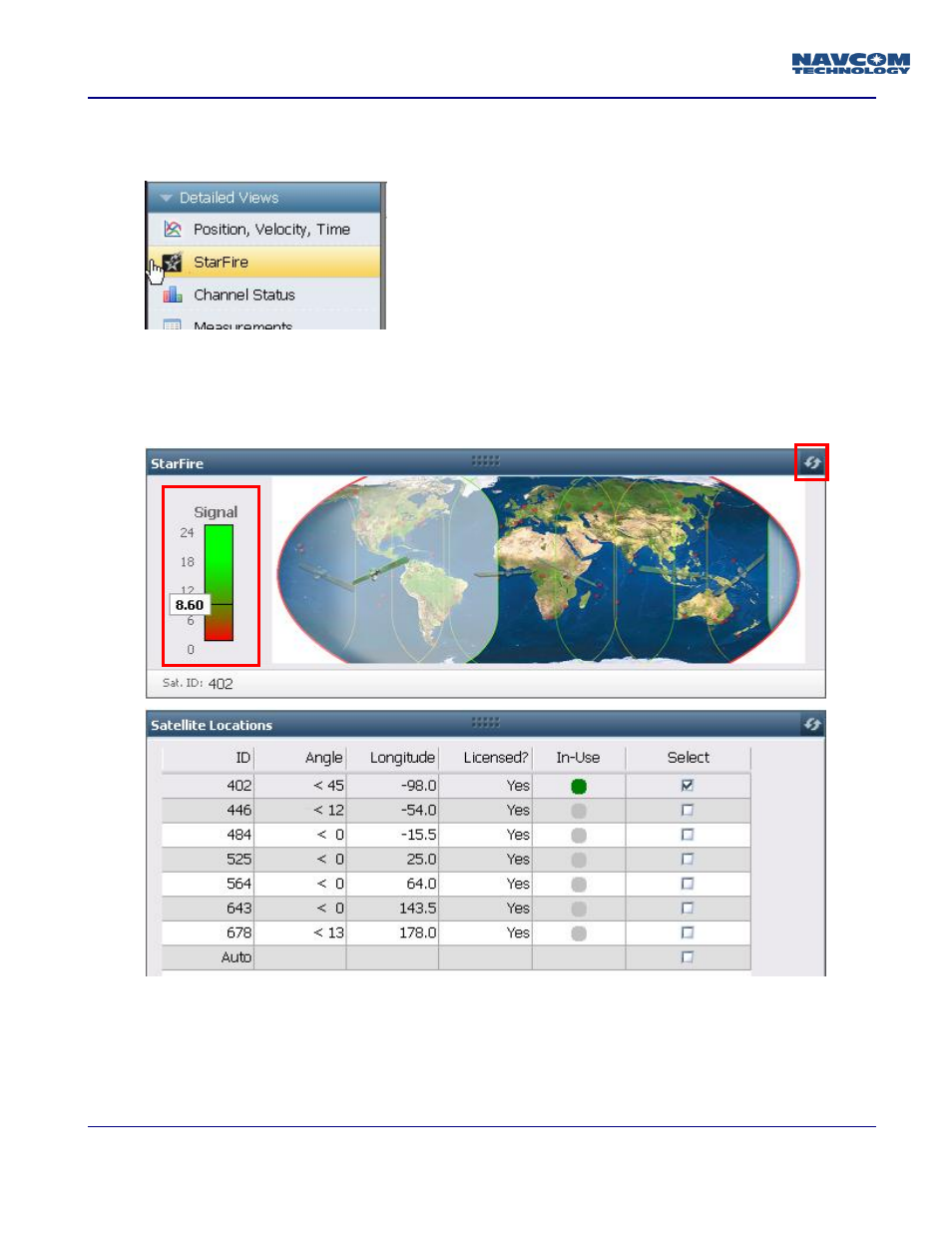Check Select box for satellite 678
Image resolution: width=952 pixels, height=1233 pixels.
tap(688, 932)
